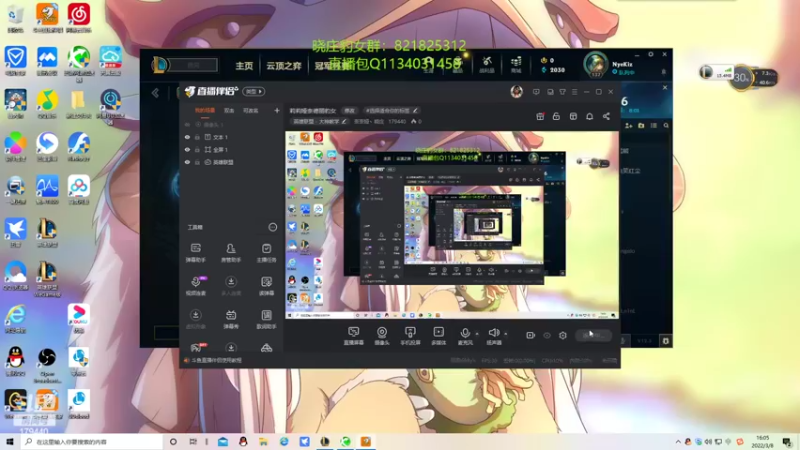
Task: Click the blue 2030 currency counter in League client
Action: 553,70
